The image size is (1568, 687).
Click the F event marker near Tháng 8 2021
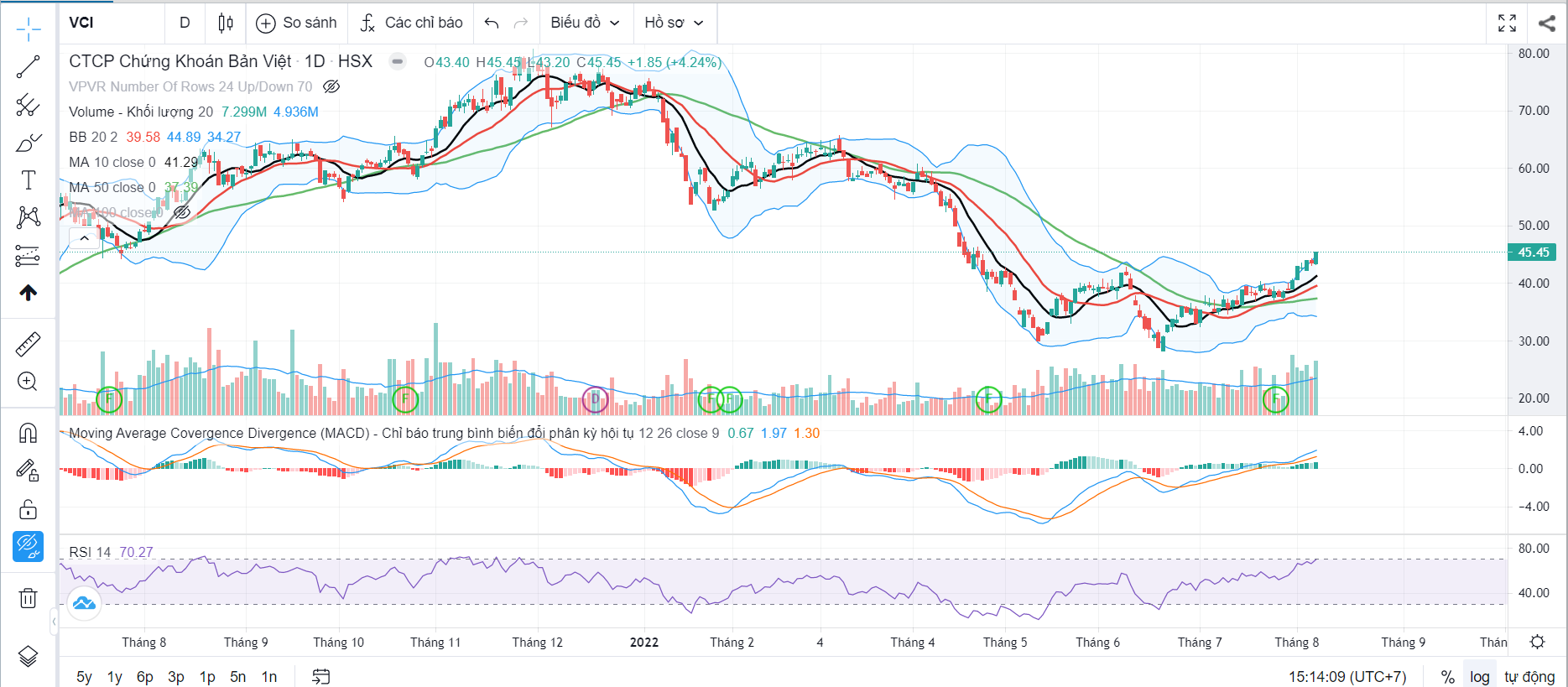(109, 399)
